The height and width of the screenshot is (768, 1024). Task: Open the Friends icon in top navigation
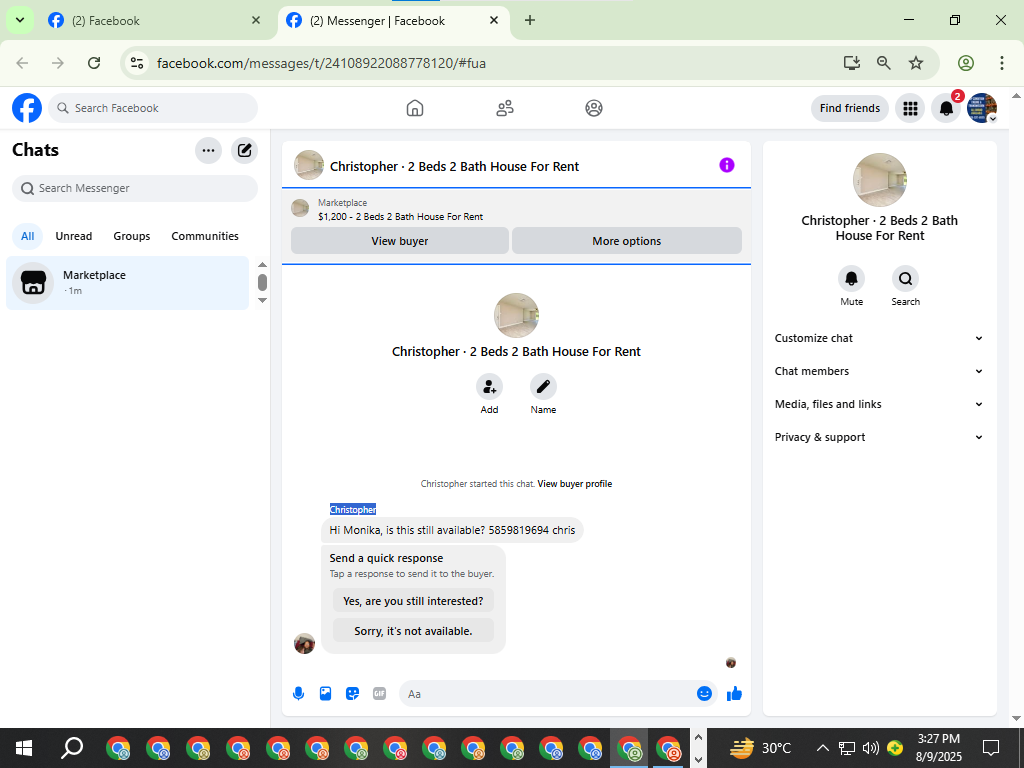pyautogui.click(x=505, y=108)
